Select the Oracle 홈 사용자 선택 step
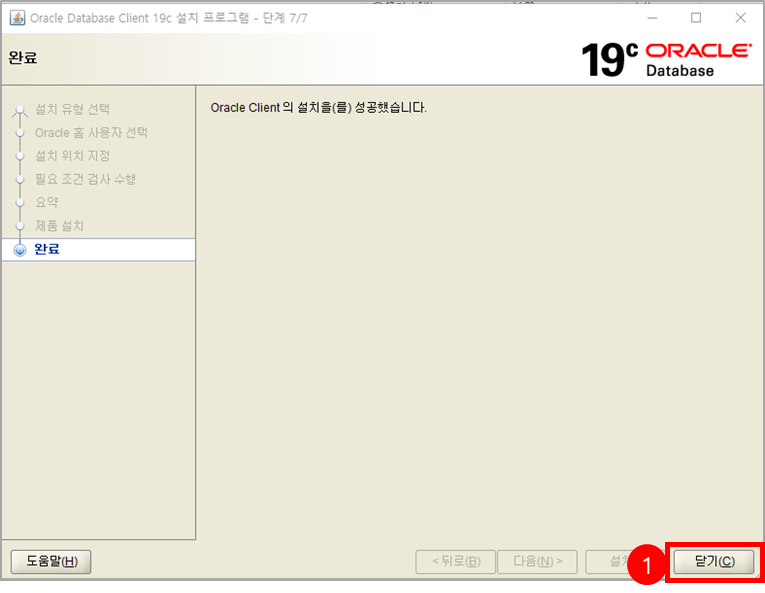Screen dimensions: 765x593 (91, 132)
